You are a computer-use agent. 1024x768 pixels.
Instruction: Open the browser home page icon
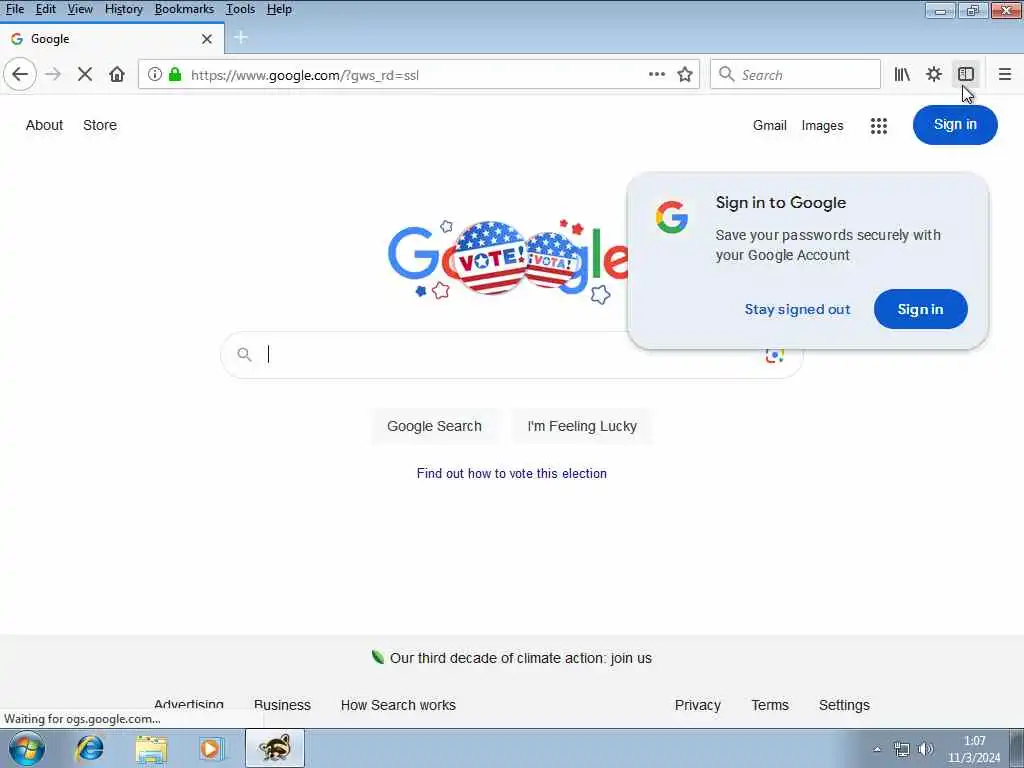coord(117,74)
